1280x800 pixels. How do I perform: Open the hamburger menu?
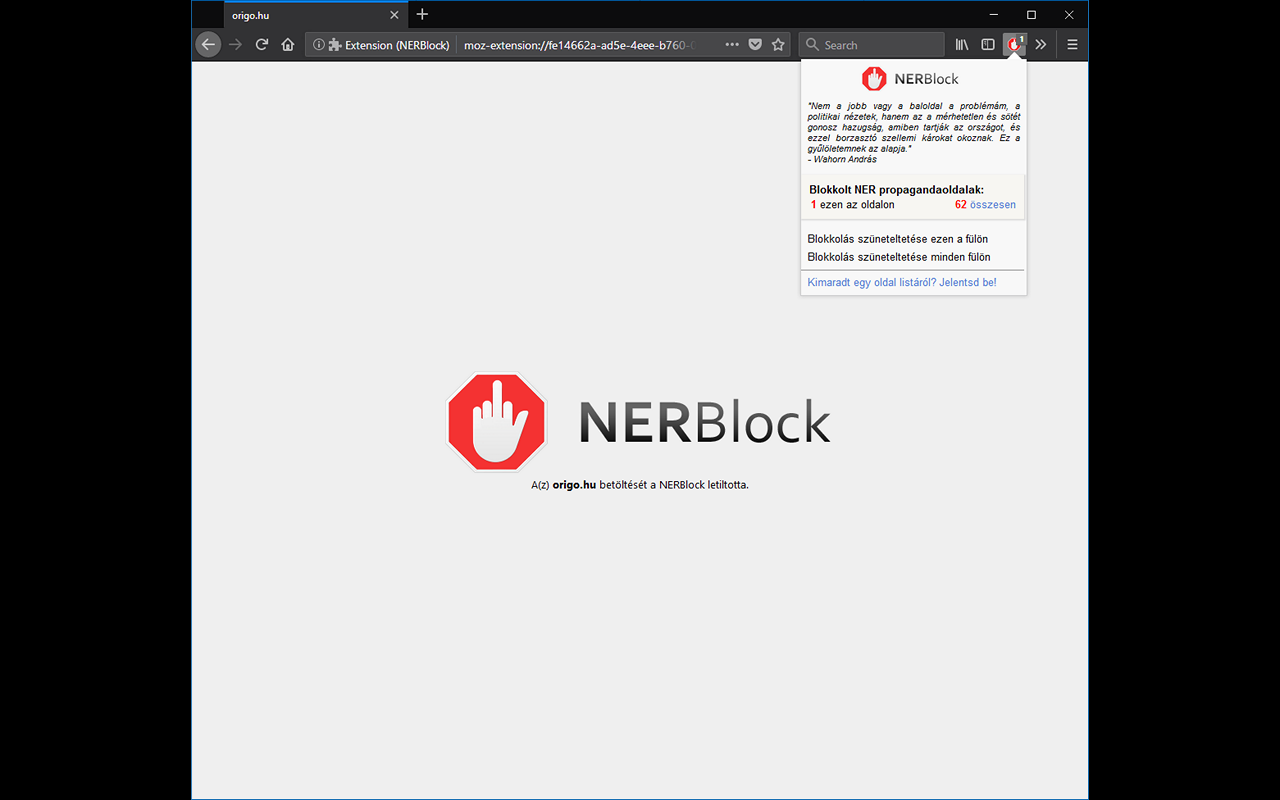click(1070, 44)
